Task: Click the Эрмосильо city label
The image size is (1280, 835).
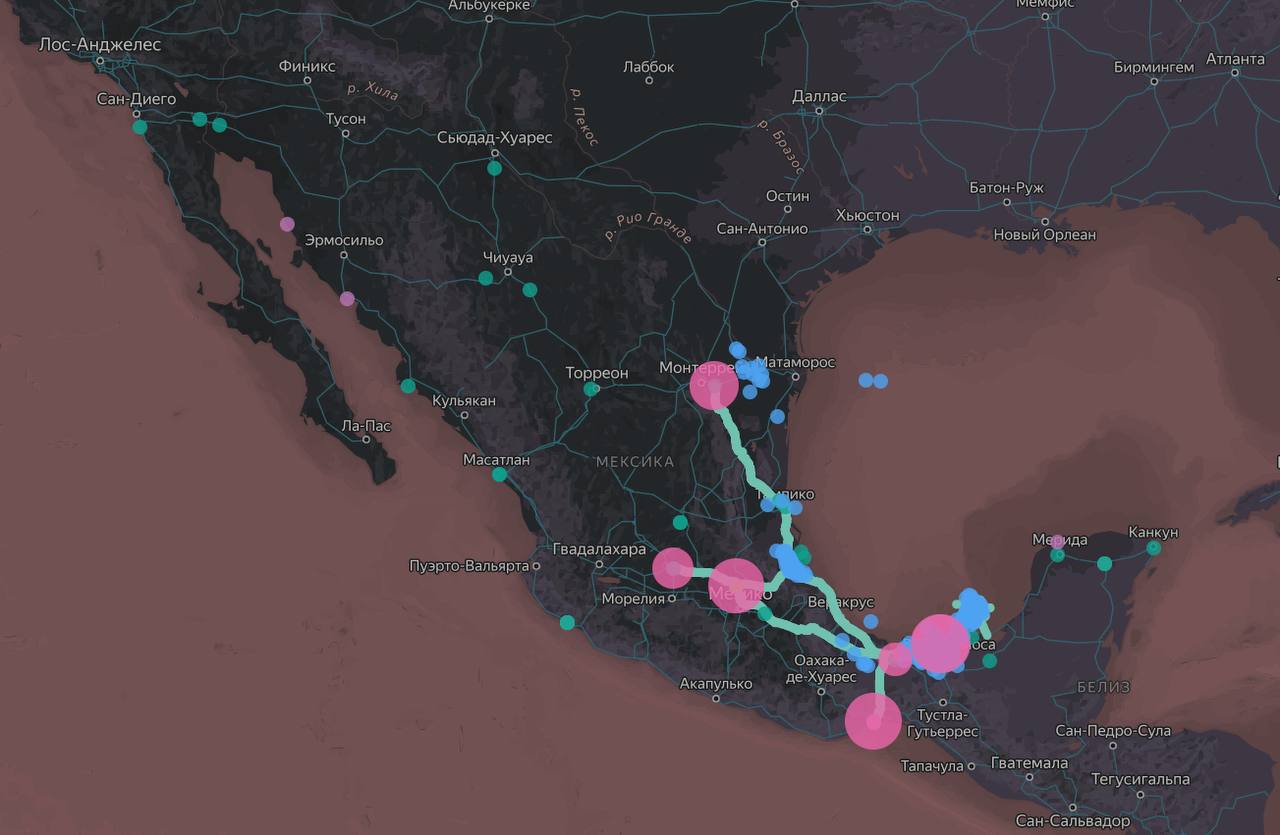Action: click(x=344, y=241)
